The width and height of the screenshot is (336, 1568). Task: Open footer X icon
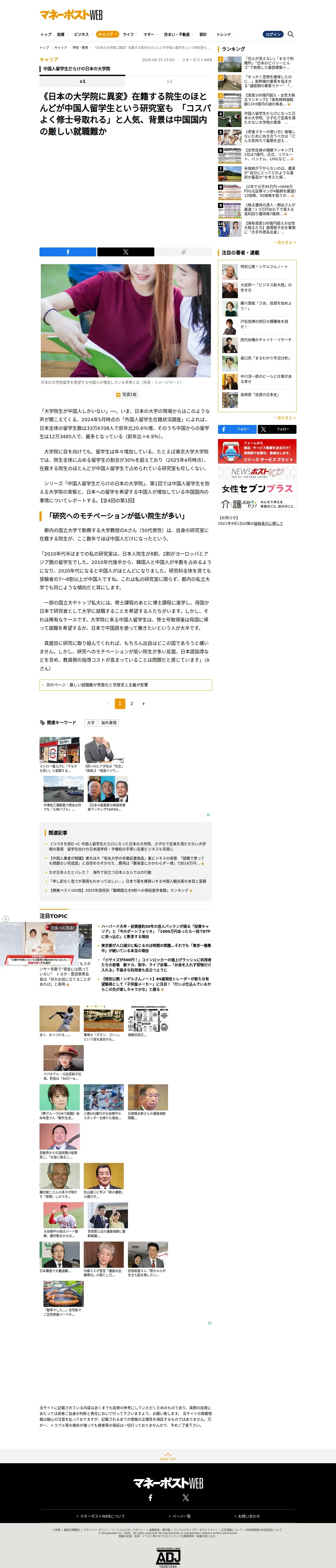[x=185, y=1497]
